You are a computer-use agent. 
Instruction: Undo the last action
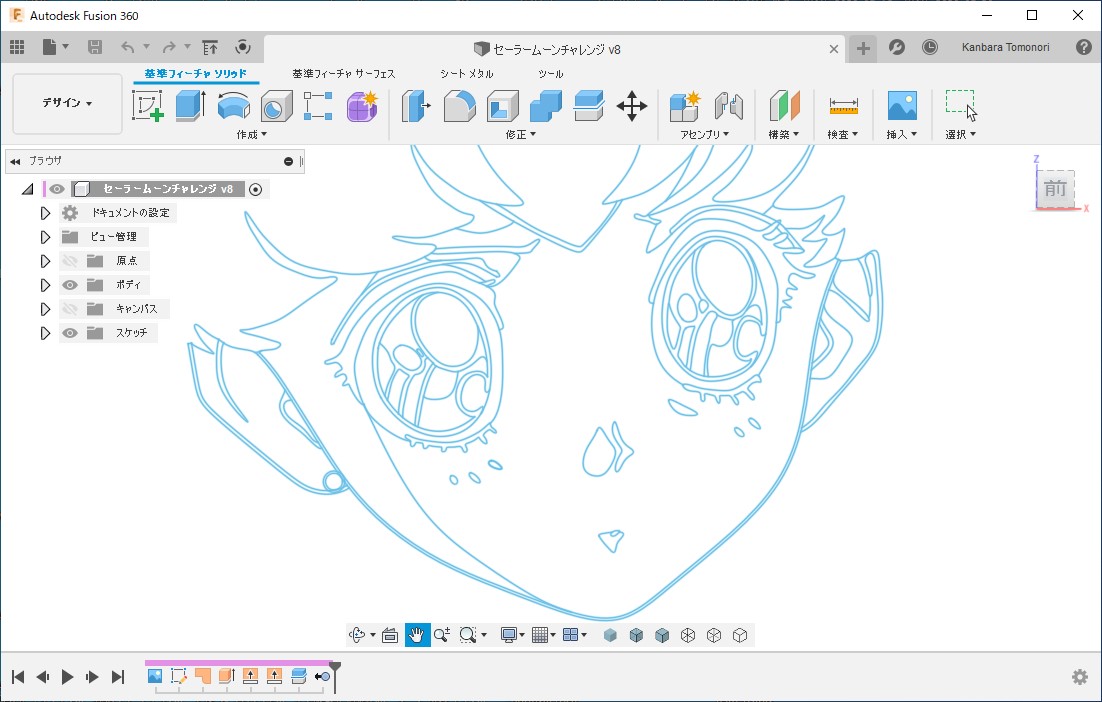click(127, 47)
